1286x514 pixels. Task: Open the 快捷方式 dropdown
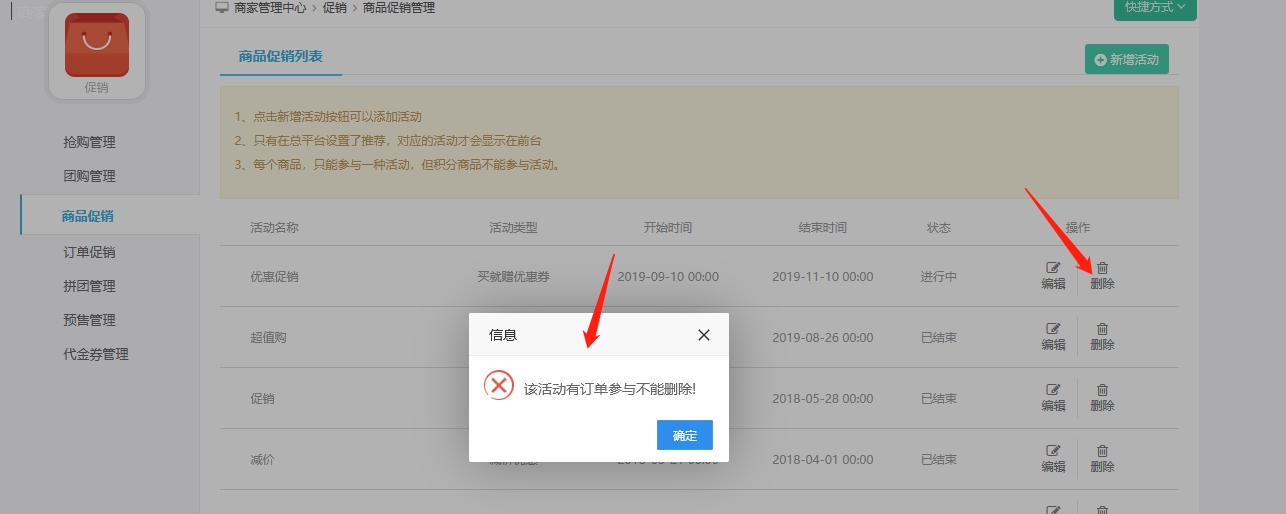pos(1155,7)
